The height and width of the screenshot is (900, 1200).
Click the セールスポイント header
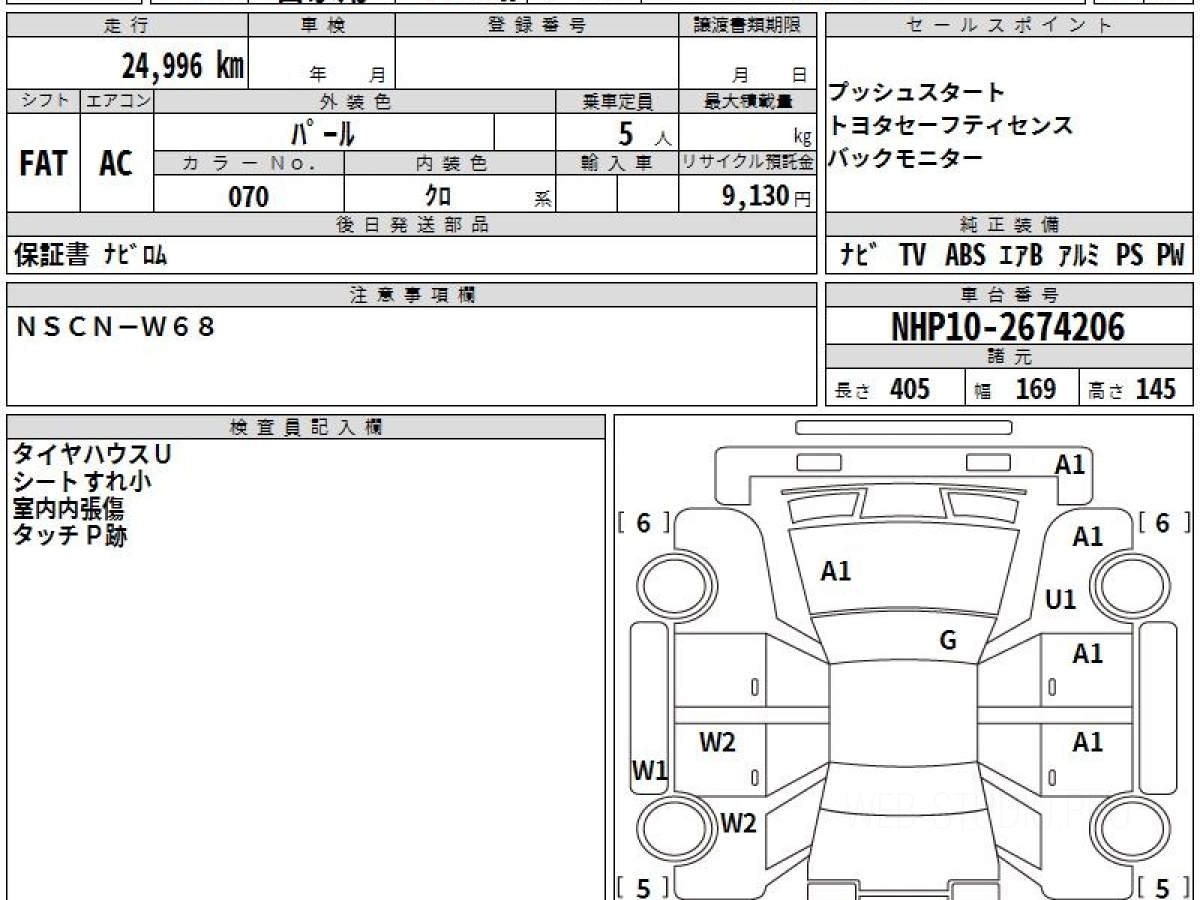point(1010,26)
